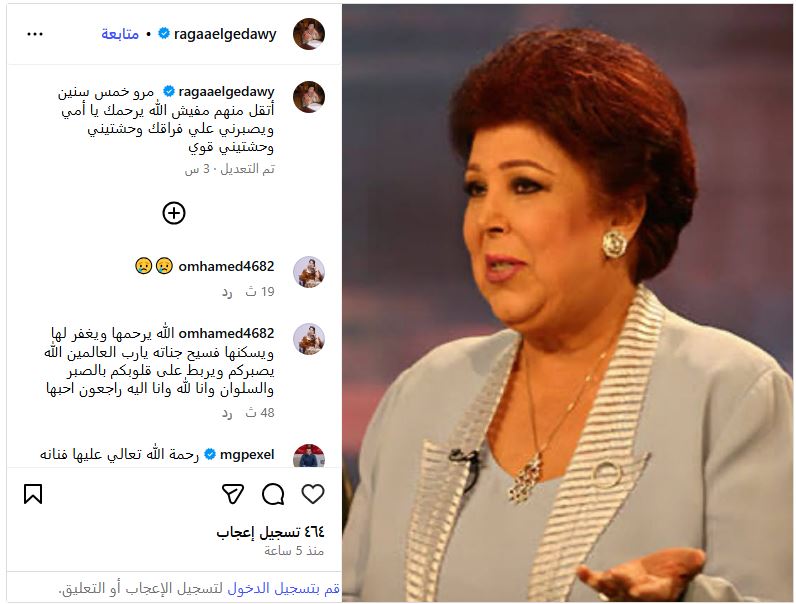The width and height of the screenshot is (796, 604).
Task: Open the post photo of the woman
Action: click(x=567, y=303)
